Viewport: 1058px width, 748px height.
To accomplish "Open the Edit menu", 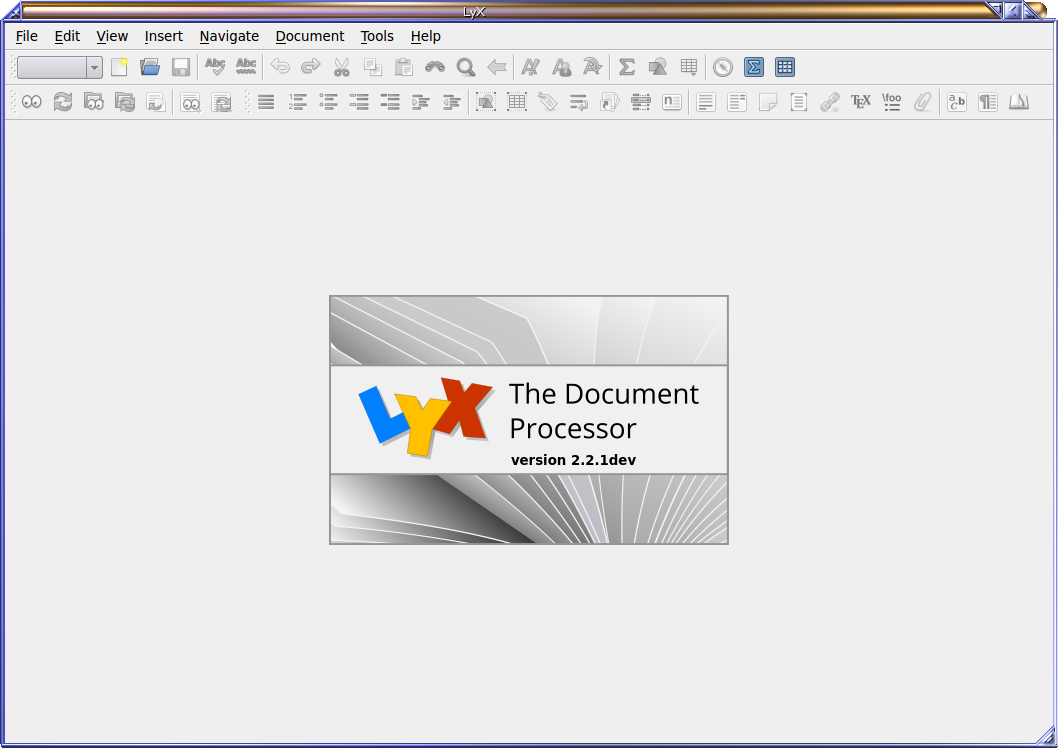I will 67,36.
